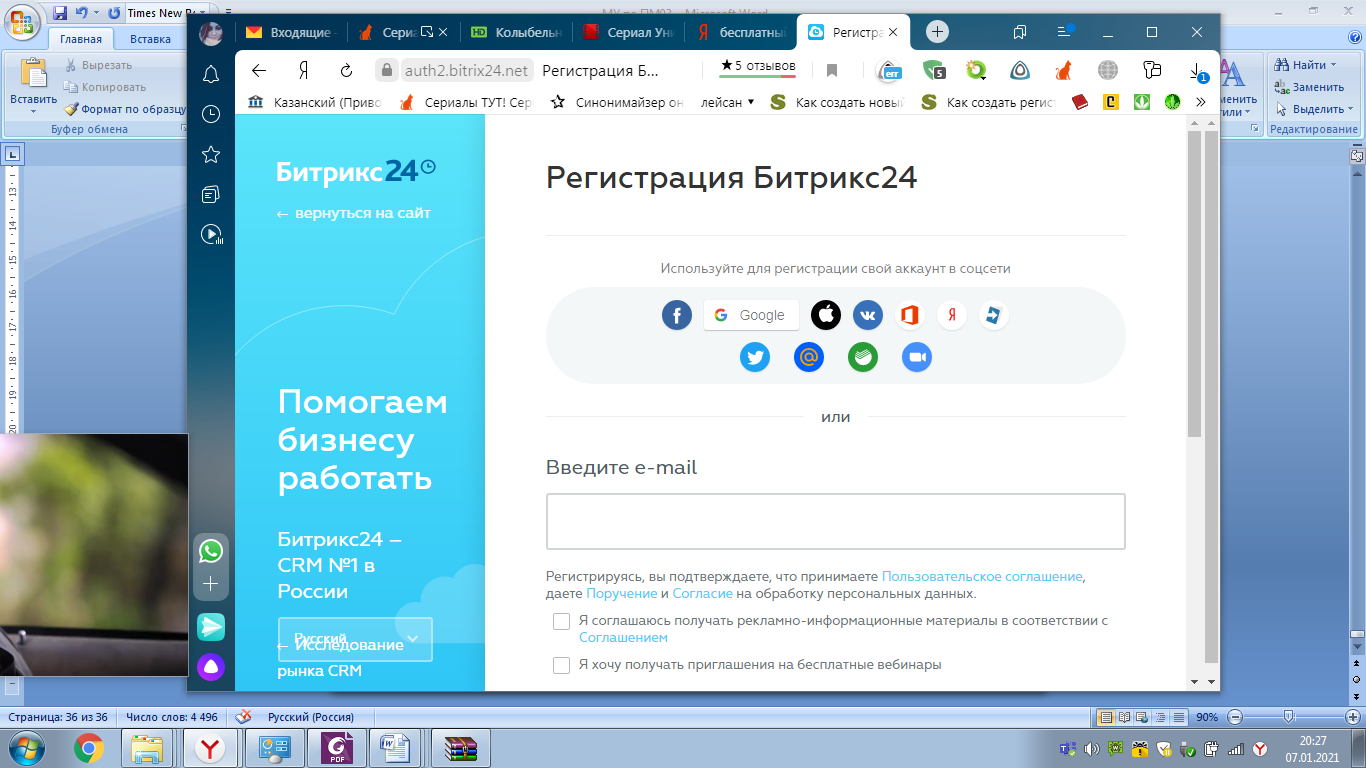
Task: Show more bookmarks with the chevron
Action: 1201,102
